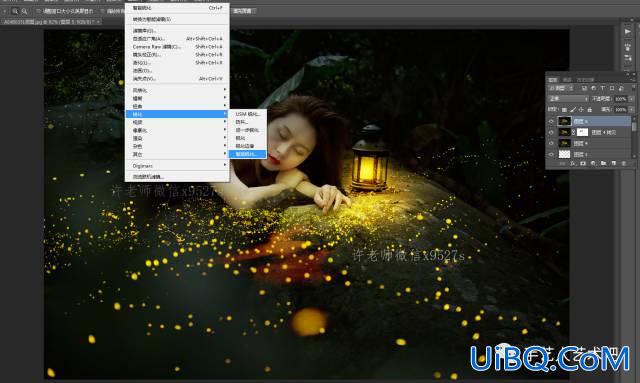Choose USM Sharpen in the sharpen submenu
This screenshot has height=383, width=640.
(x=248, y=114)
